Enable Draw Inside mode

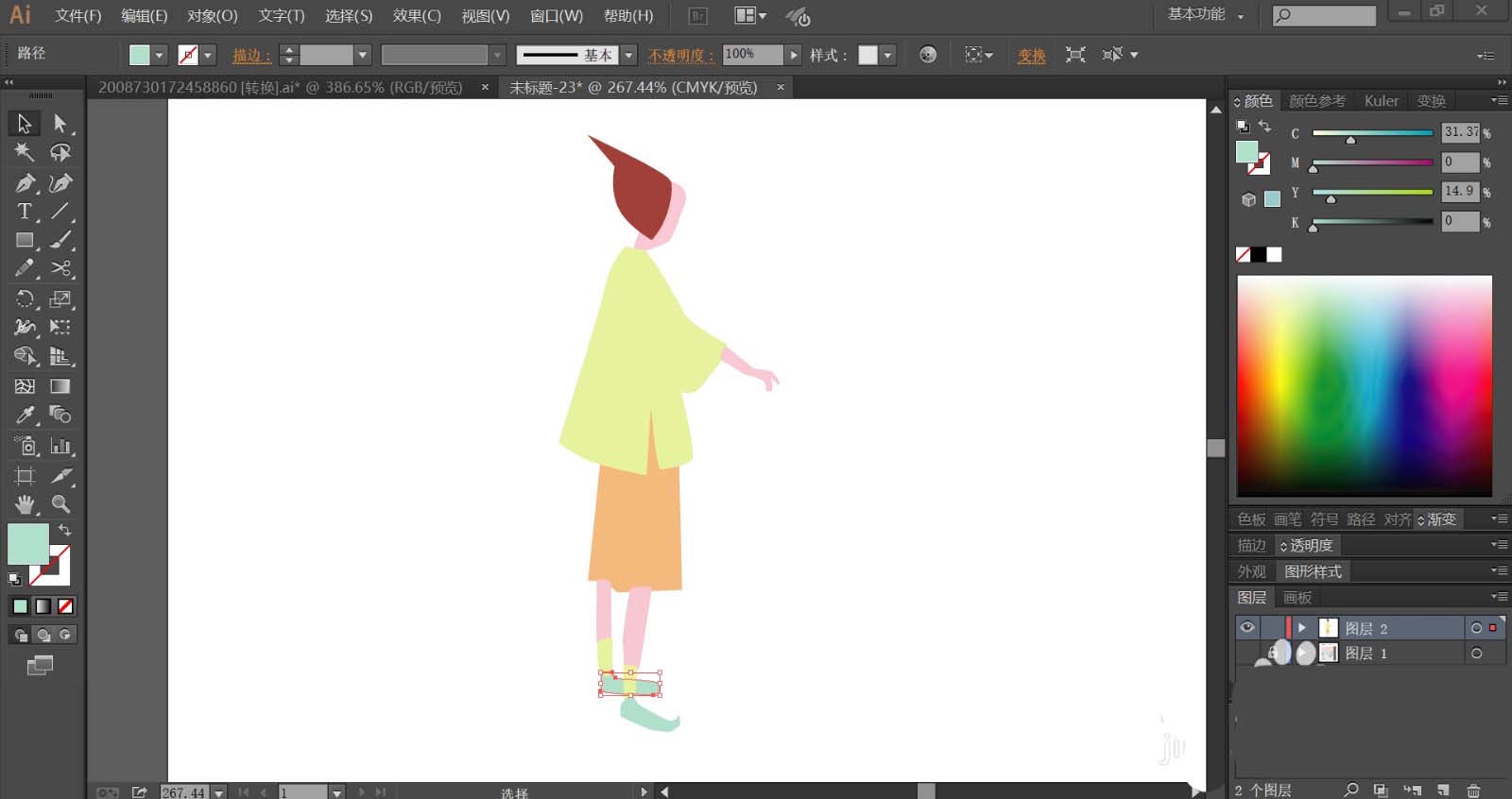[65, 635]
